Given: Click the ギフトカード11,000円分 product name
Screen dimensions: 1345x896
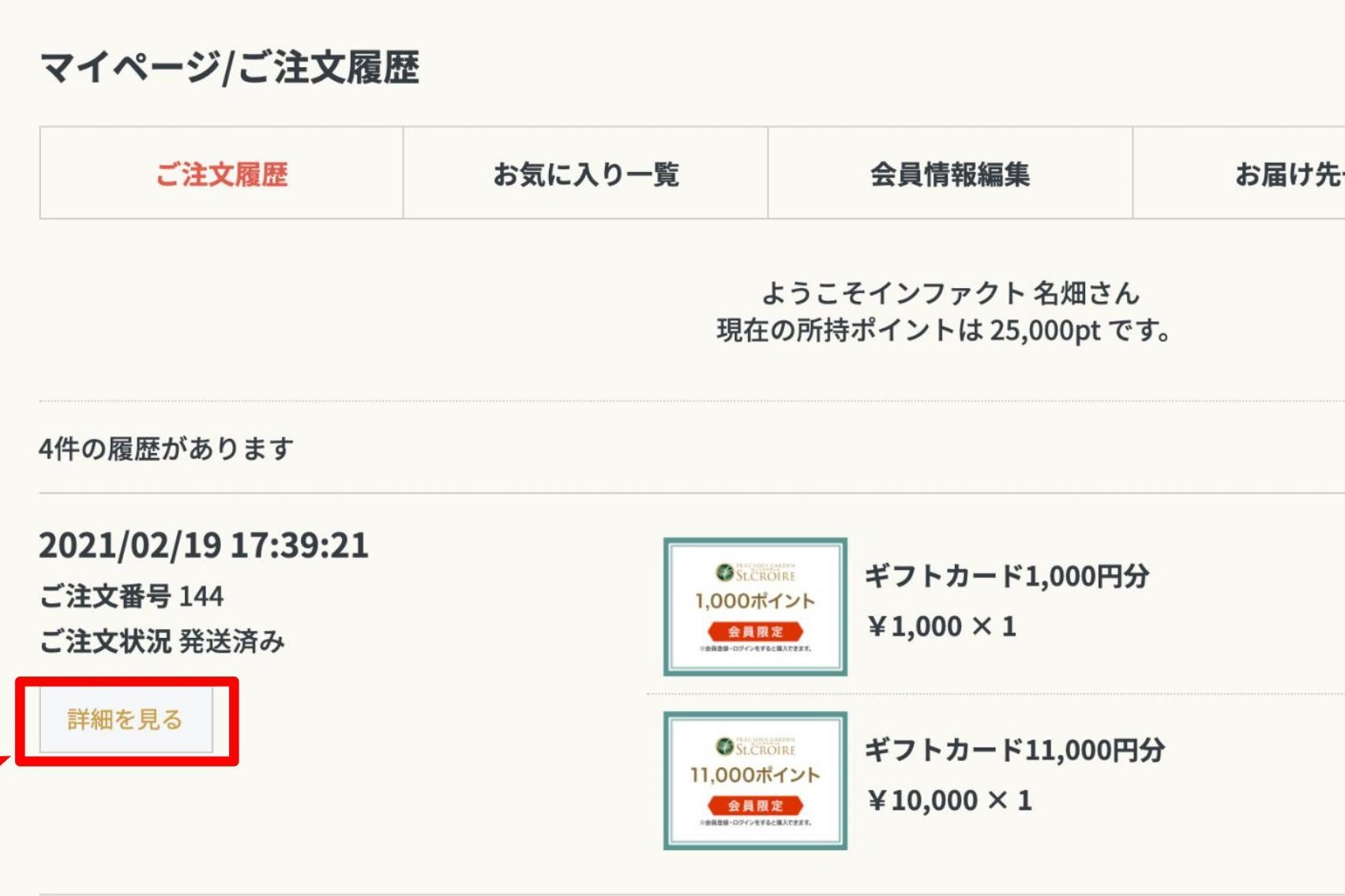Looking at the screenshot, I should (1014, 750).
